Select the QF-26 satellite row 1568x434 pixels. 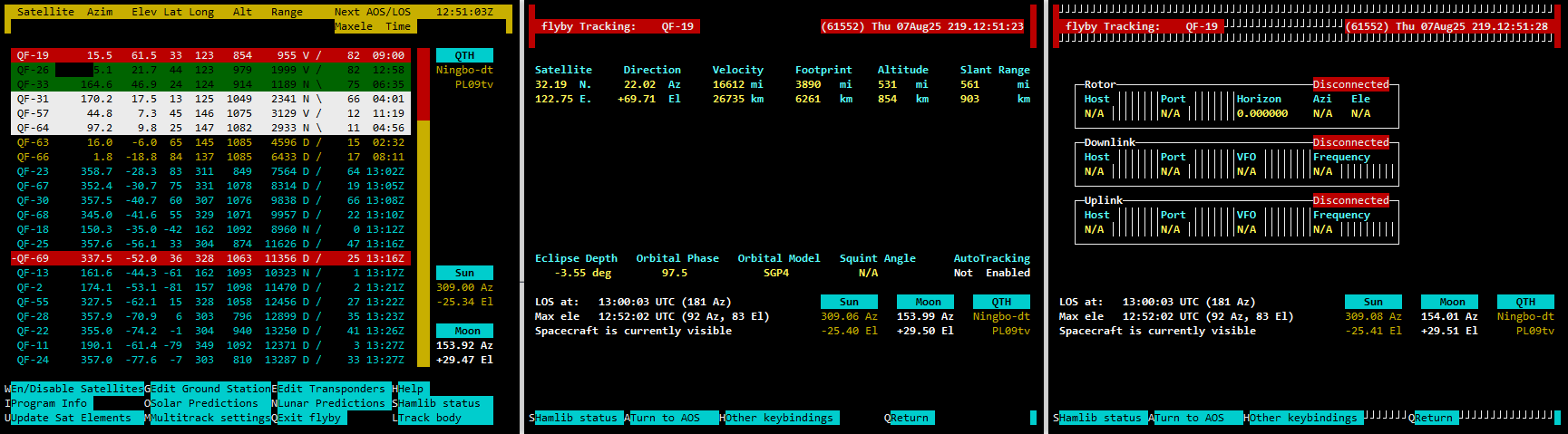pos(210,70)
